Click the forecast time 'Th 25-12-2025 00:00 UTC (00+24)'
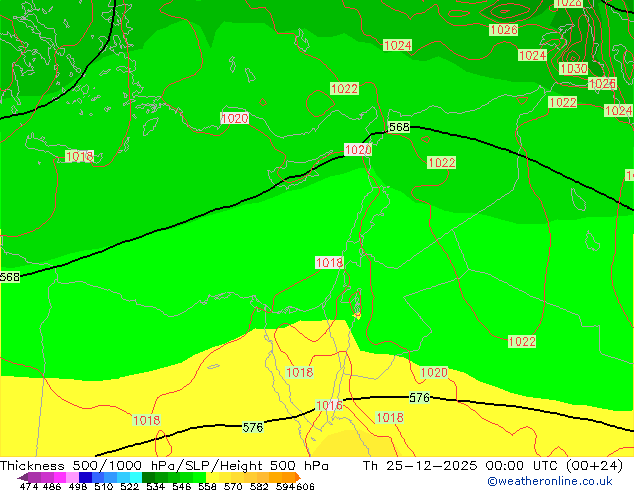 [x=493, y=466]
